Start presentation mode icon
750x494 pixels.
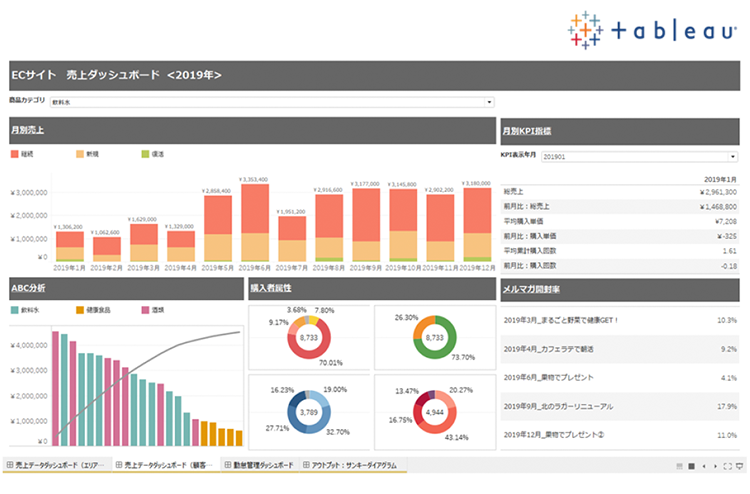[739, 465]
